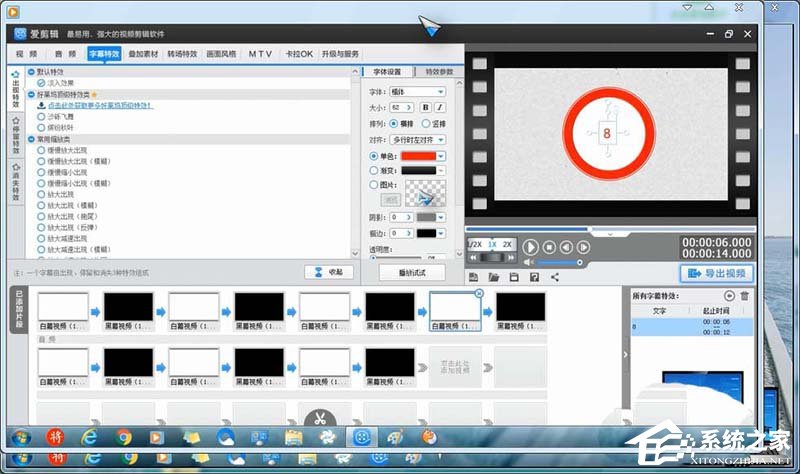
Task: Select the 图片 image fill option
Action: [x=383, y=185]
